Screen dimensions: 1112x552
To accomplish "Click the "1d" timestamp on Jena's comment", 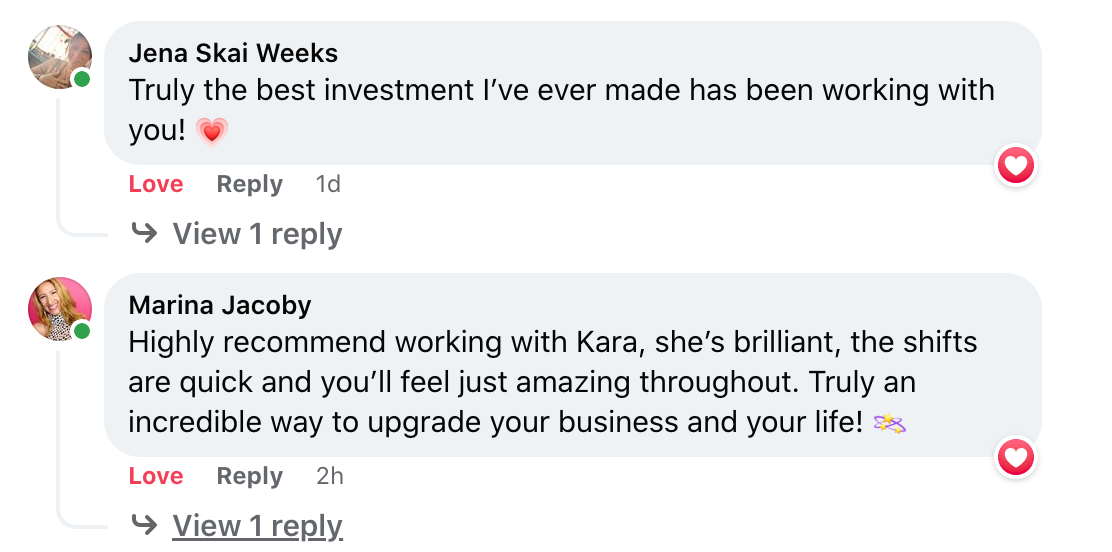I will 328,184.
